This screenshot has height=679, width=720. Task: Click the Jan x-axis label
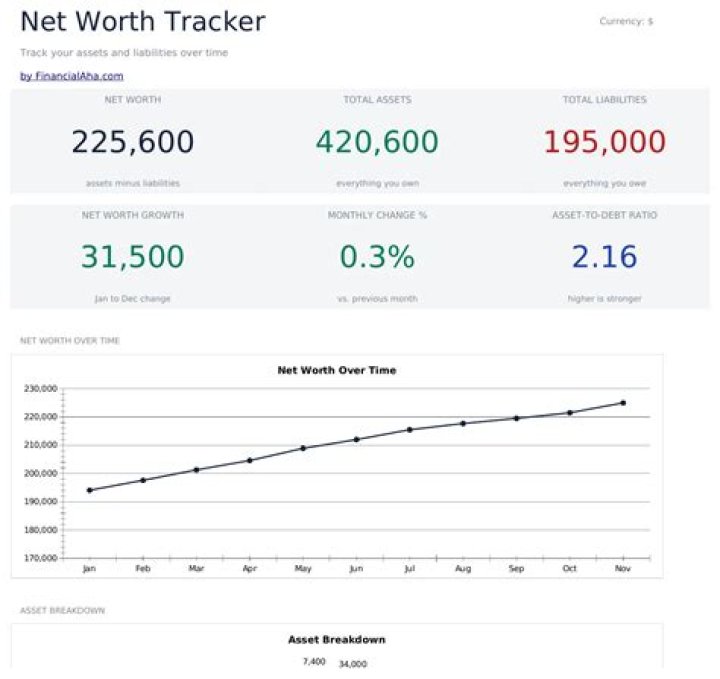tap(89, 569)
